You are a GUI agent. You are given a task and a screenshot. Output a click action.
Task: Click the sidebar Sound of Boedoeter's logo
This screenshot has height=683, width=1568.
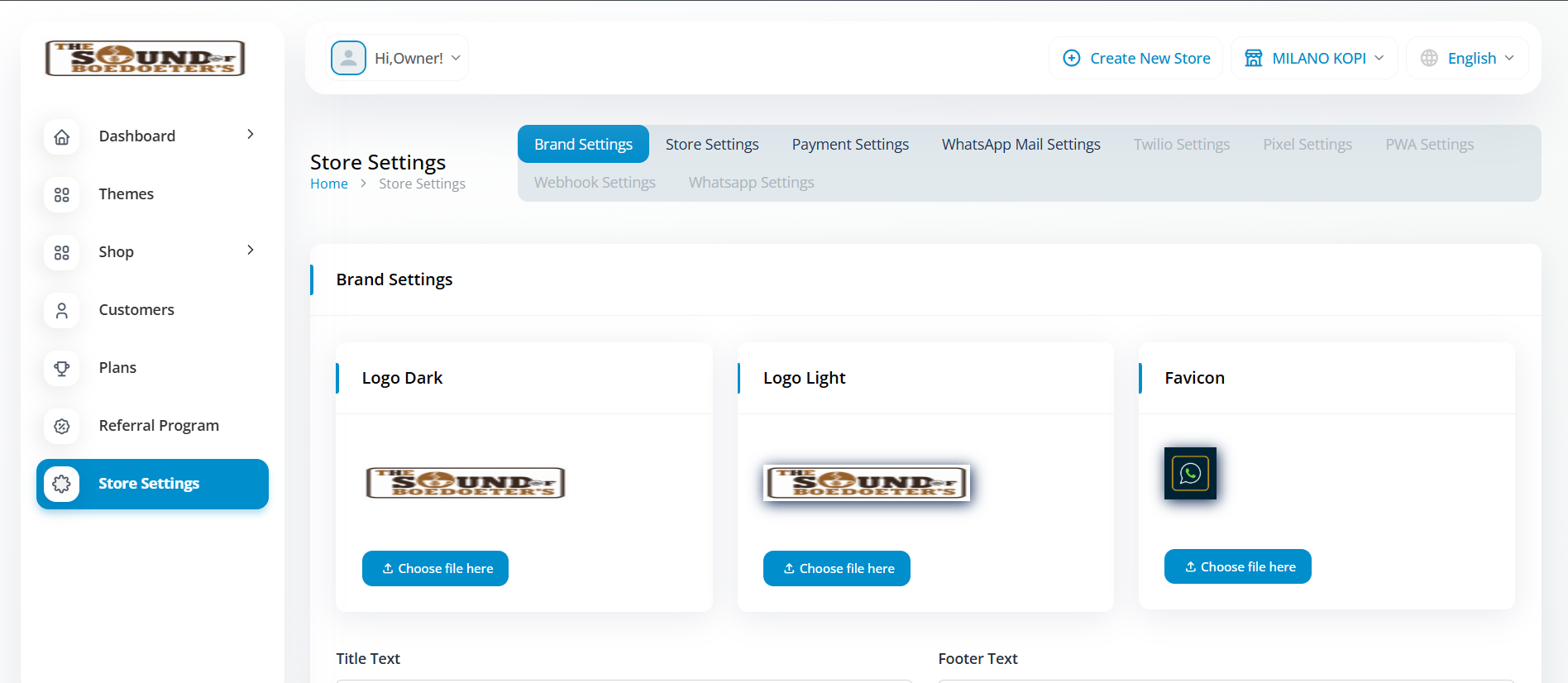coord(146,58)
